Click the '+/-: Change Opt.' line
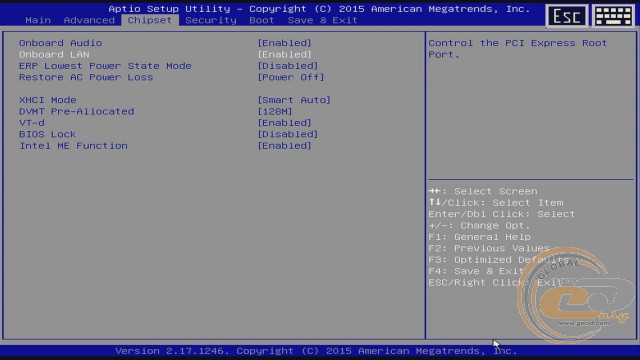640x360 pixels. point(479,226)
